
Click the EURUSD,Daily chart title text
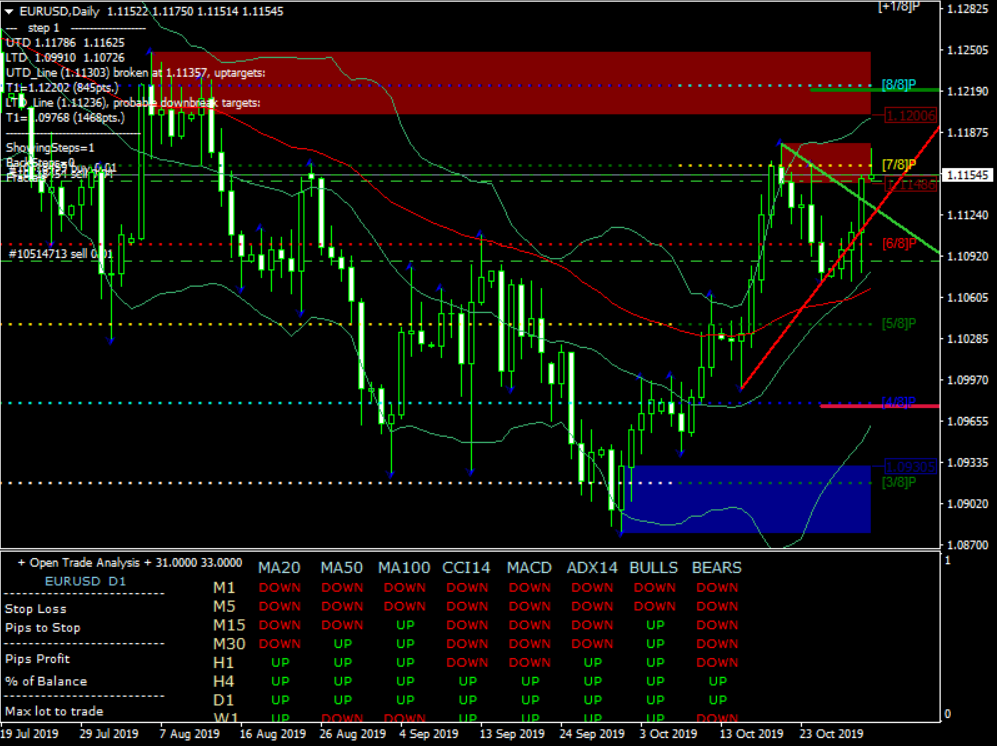[58, 11]
